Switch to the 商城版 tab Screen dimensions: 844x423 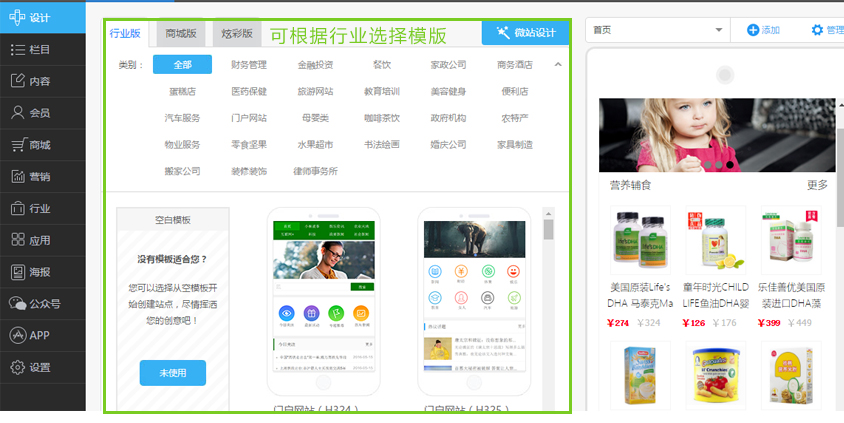(181, 34)
